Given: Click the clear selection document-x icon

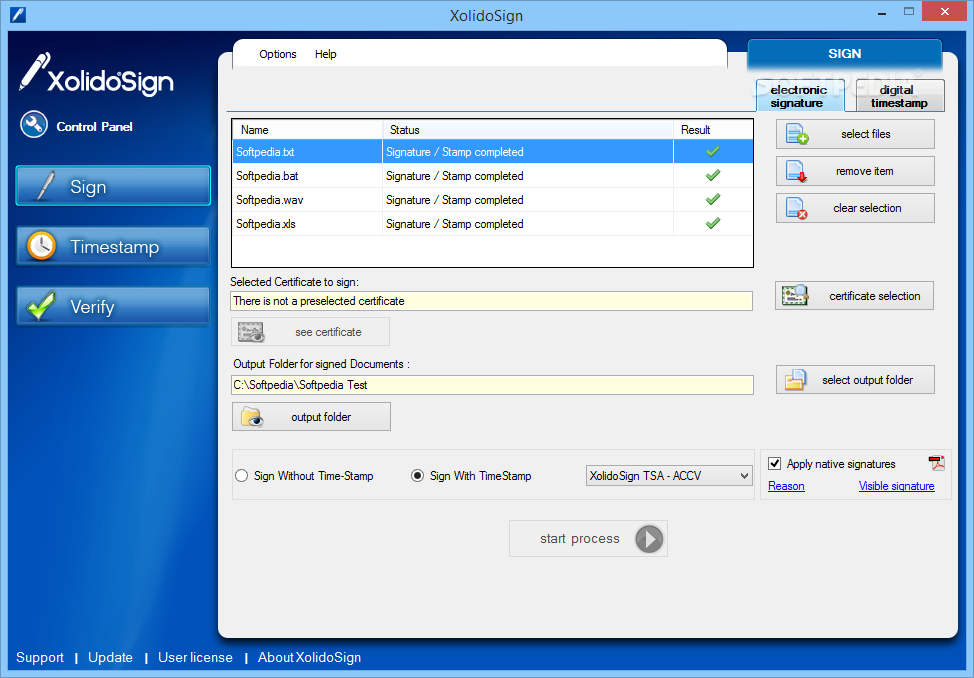Looking at the screenshot, I should pyautogui.click(x=796, y=208).
